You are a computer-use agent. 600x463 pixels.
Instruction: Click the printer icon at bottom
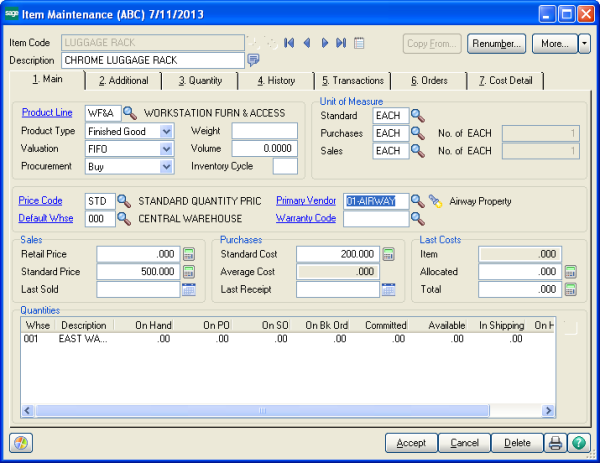[x=555, y=443]
